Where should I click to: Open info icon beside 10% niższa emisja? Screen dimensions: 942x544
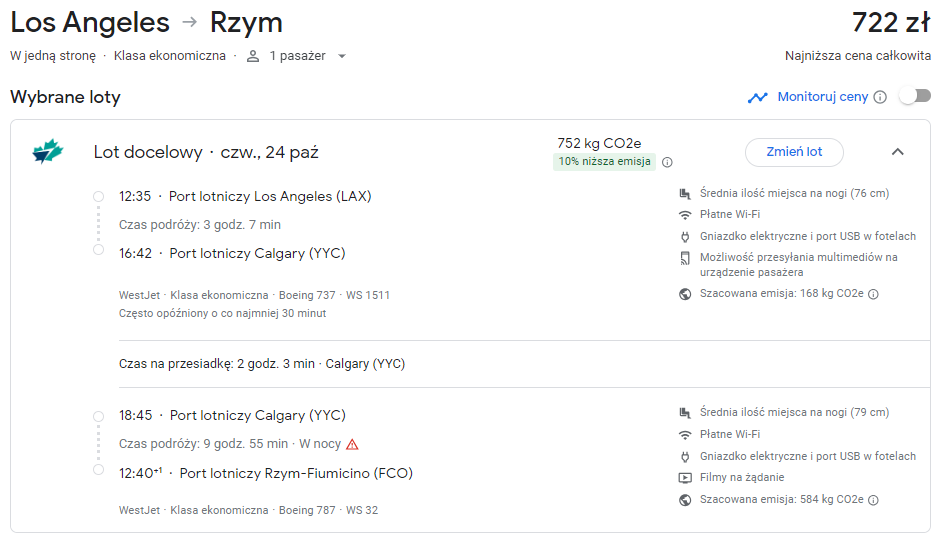(667, 162)
